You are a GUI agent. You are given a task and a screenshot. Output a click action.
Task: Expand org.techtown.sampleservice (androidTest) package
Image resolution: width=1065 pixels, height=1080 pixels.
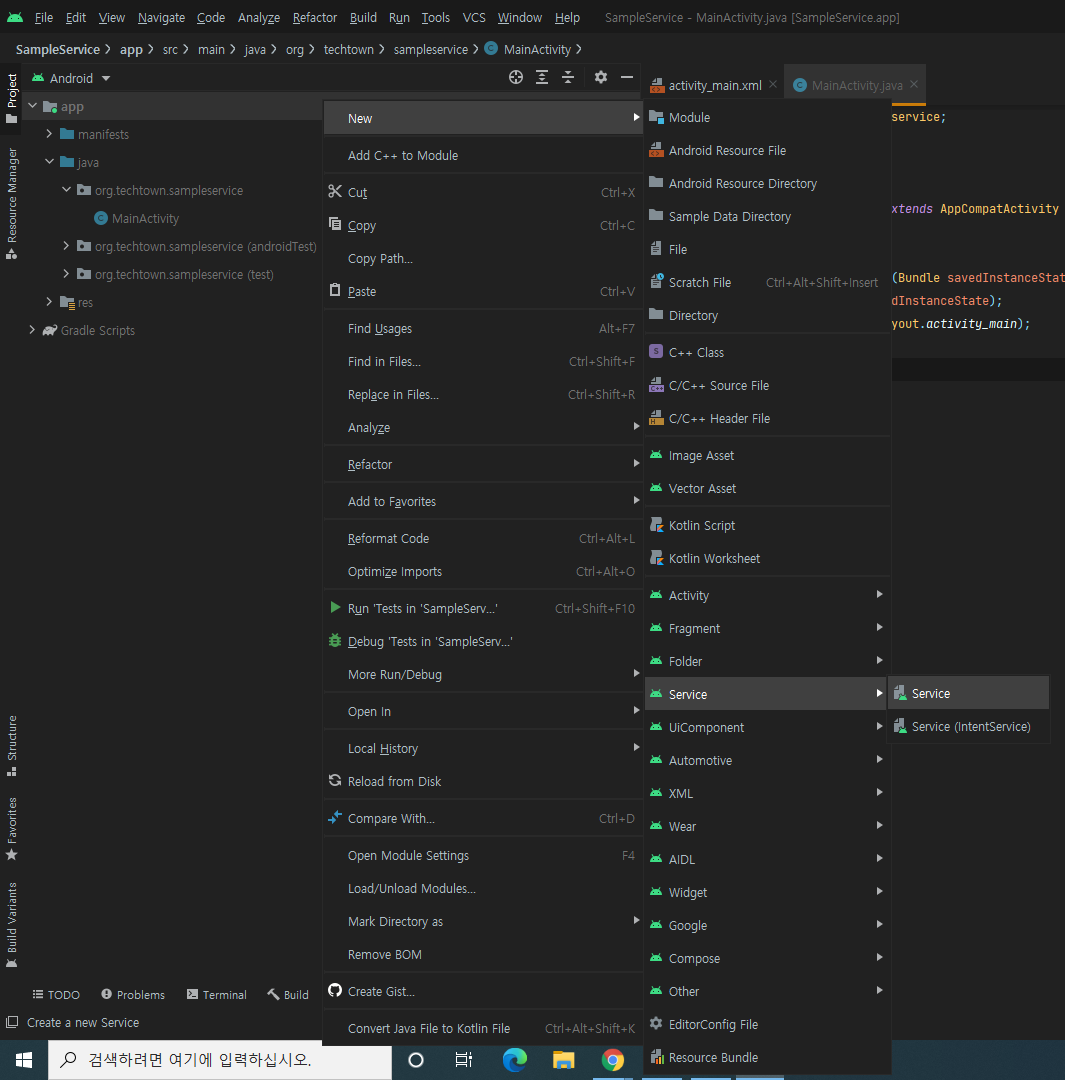pos(66,246)
